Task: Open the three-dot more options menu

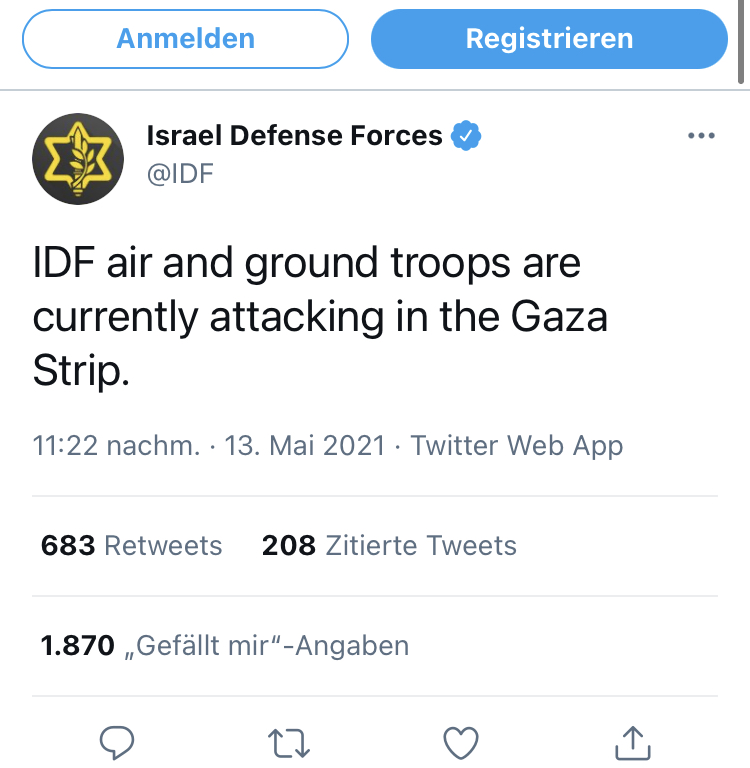Action: [x=701, y=135]
